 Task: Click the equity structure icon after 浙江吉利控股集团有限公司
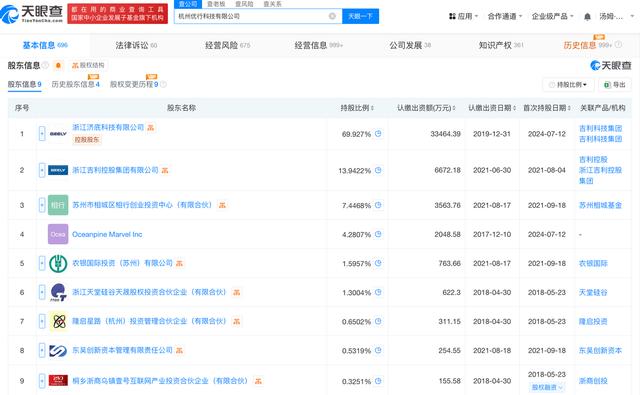point(165,170)
